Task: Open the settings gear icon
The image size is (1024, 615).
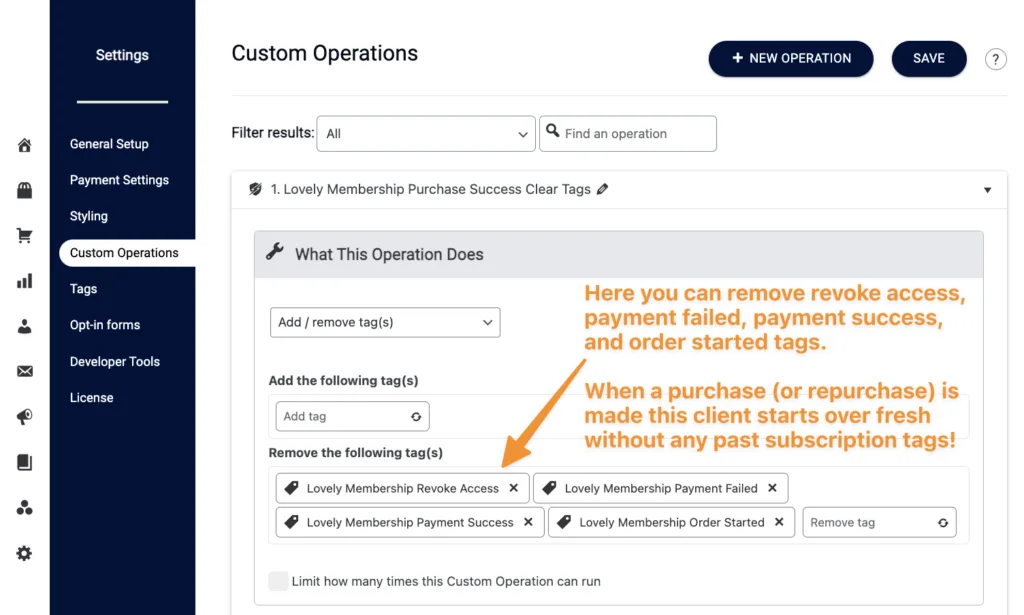Action: (x=24, y=553)
